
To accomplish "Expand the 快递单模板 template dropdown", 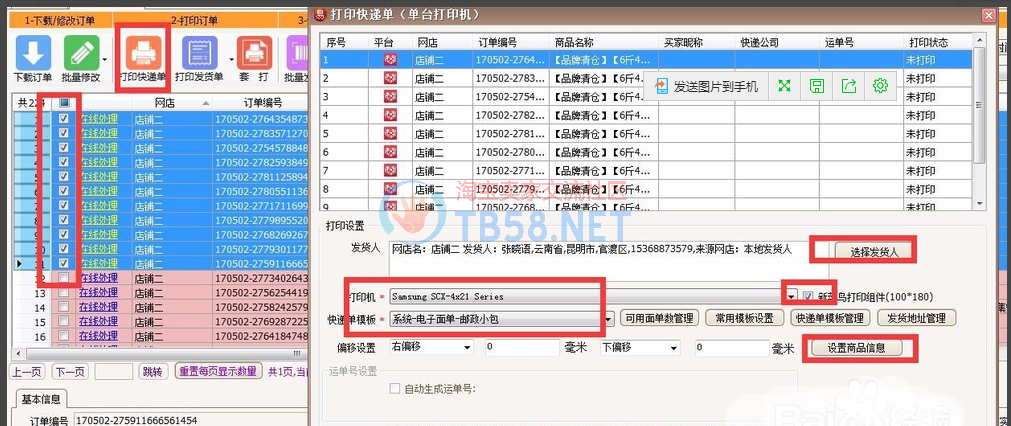I will [x=608, y=318].
